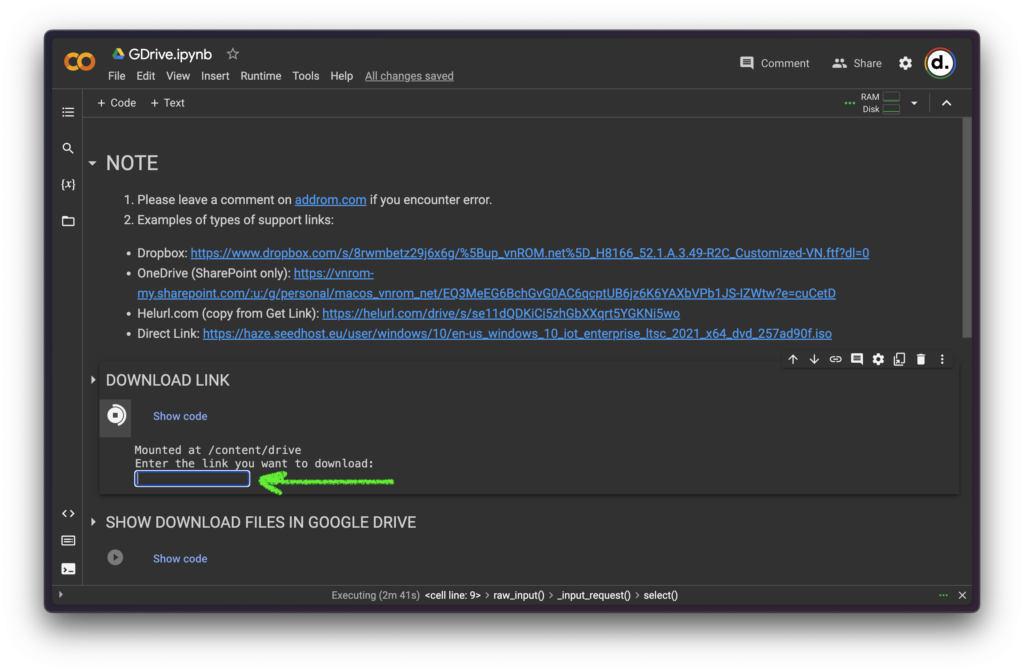Open the Help menu

(342, 76)
